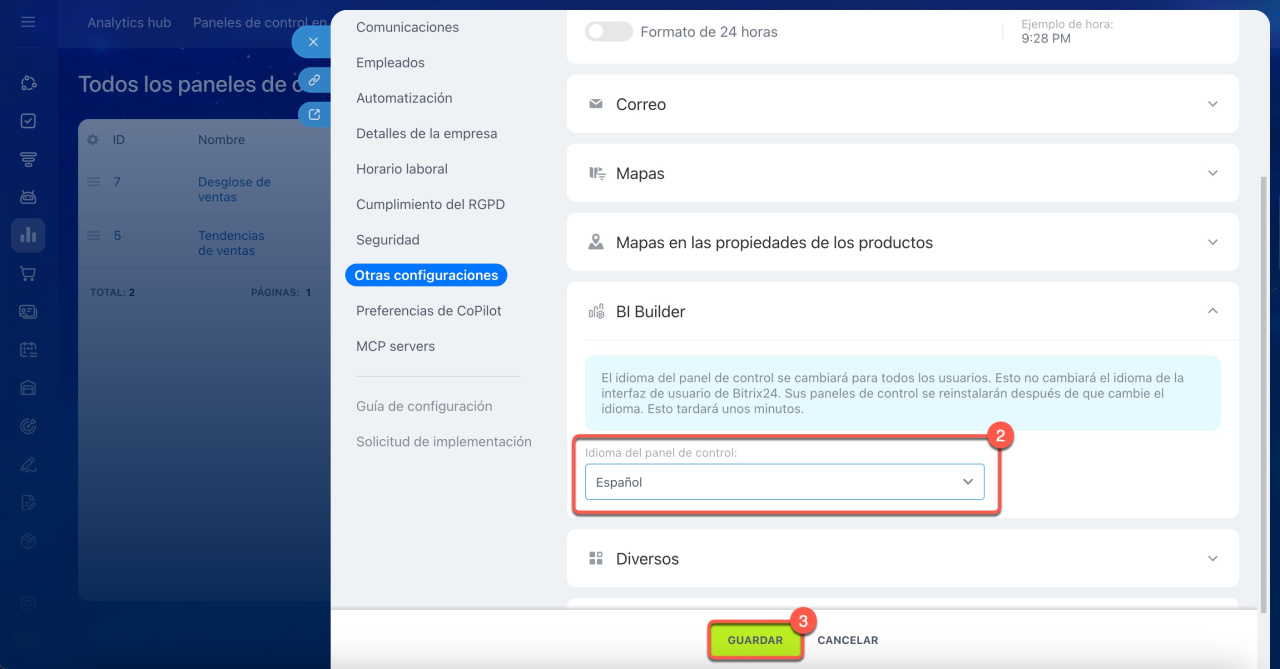Click the CANCELAR button
Image resolution: width=1280 pixels, height=669 pixels.
click(x=848, y=640)
